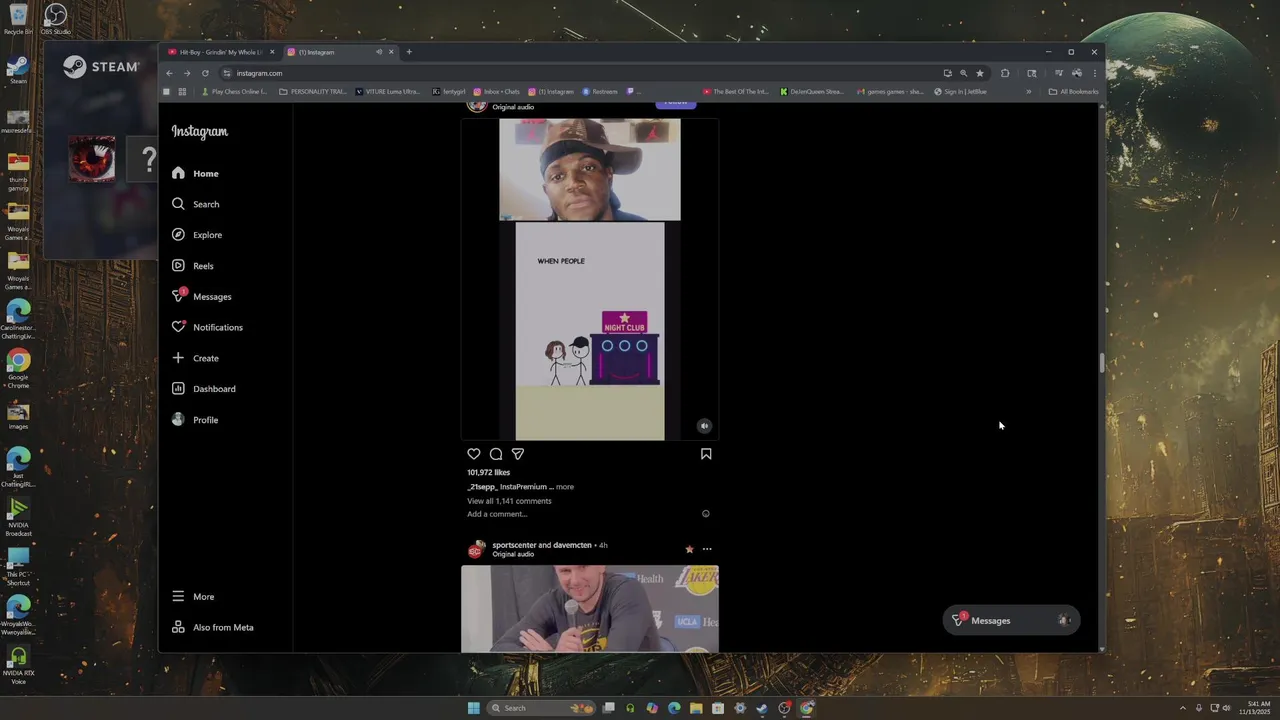Open the Play Chess Online bookmark
This screenshot has height=720, width=1280.
234,92
